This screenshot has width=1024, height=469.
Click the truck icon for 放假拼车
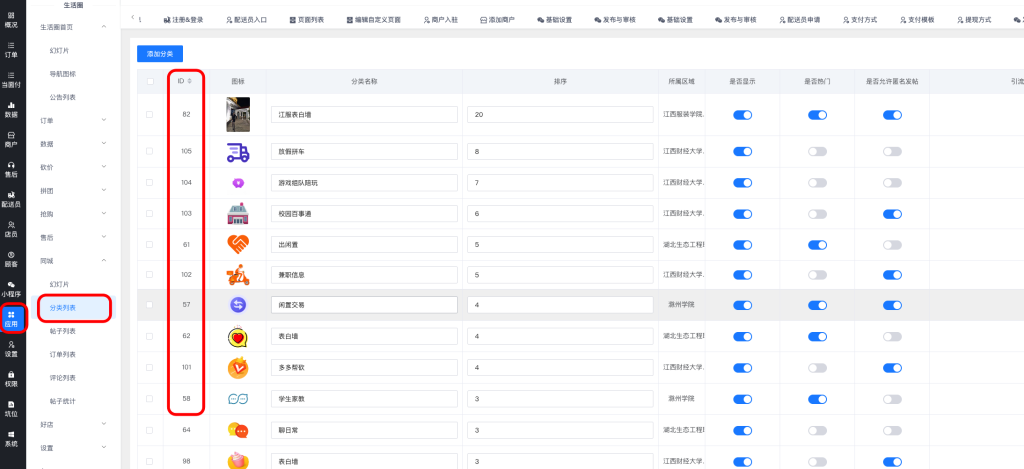(237, 152)
